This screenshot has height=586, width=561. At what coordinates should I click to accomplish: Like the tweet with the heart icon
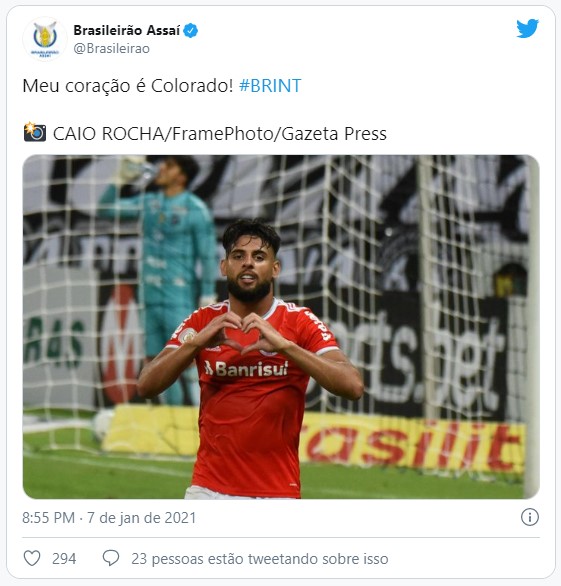point(32,558)
